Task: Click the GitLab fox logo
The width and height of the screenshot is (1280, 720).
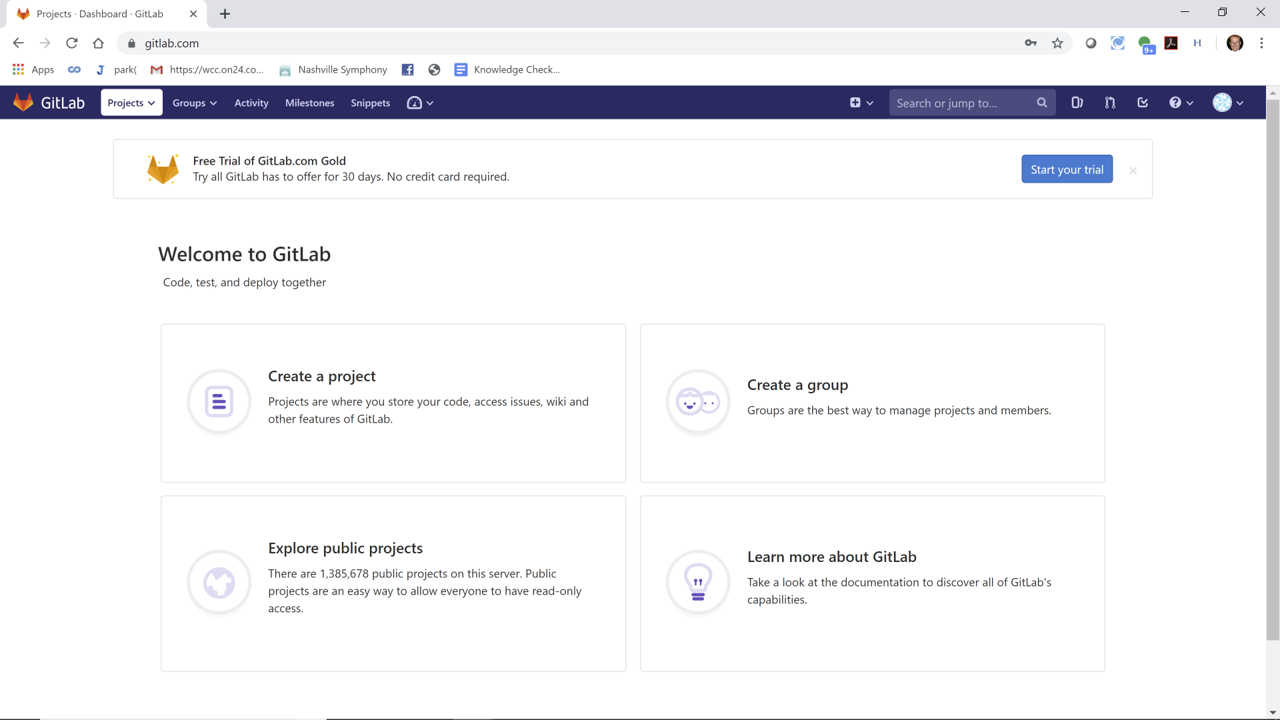Action: tap(24, 102)
